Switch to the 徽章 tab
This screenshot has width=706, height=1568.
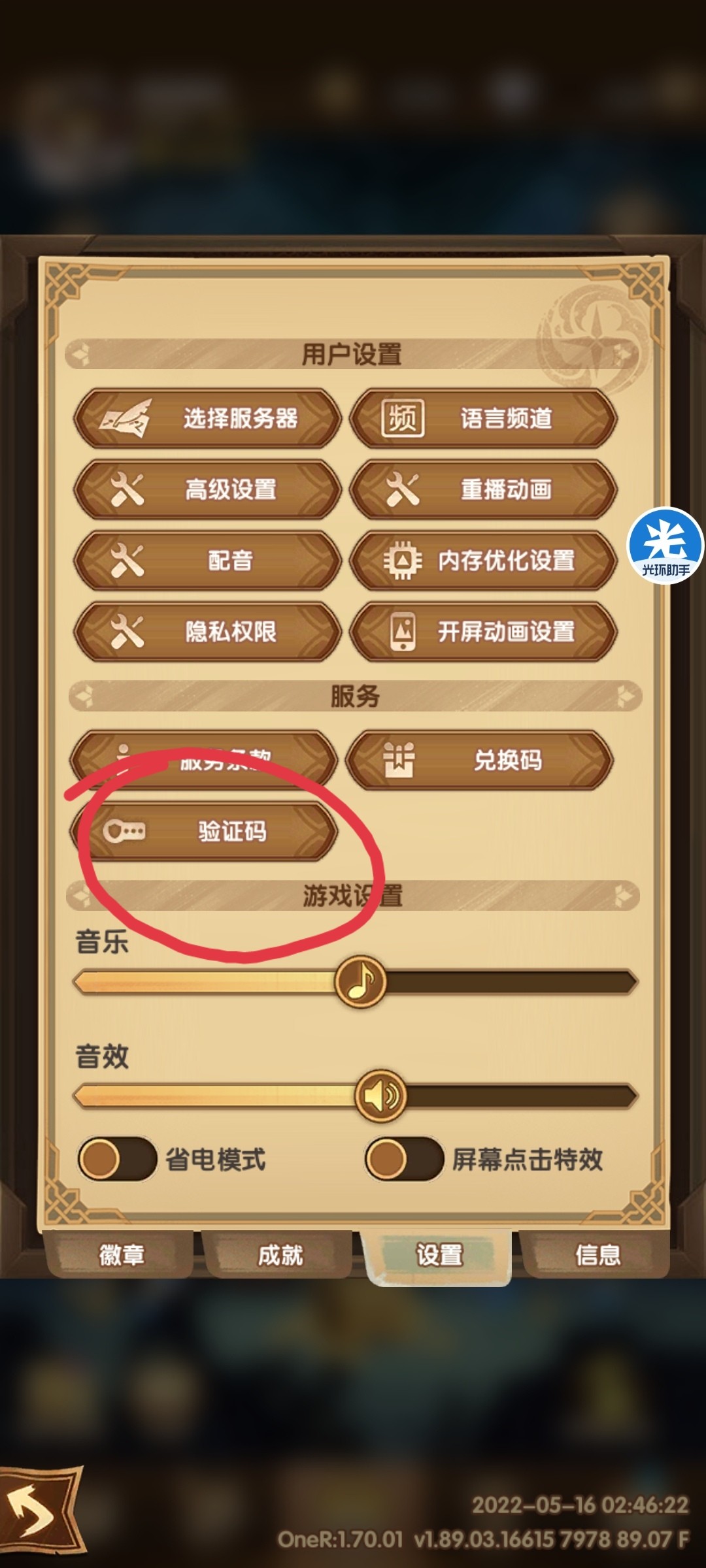click(x=121, y=1254)
